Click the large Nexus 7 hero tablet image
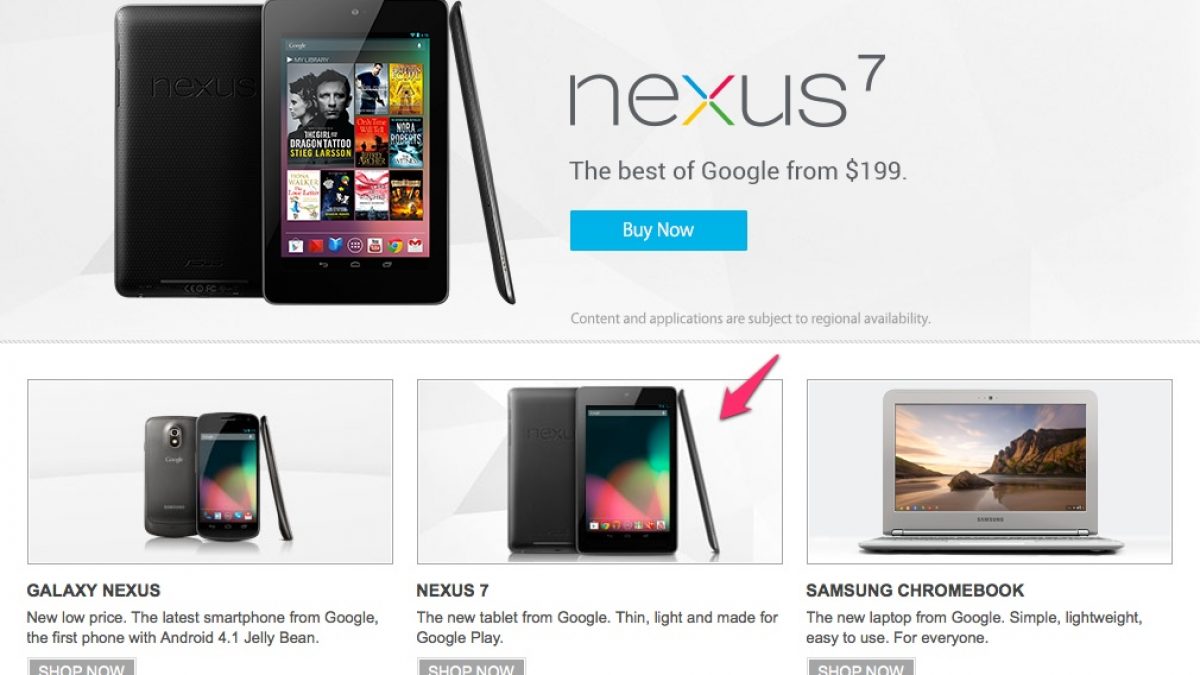The image size is (1200, 675). click(x=316, y=152)
